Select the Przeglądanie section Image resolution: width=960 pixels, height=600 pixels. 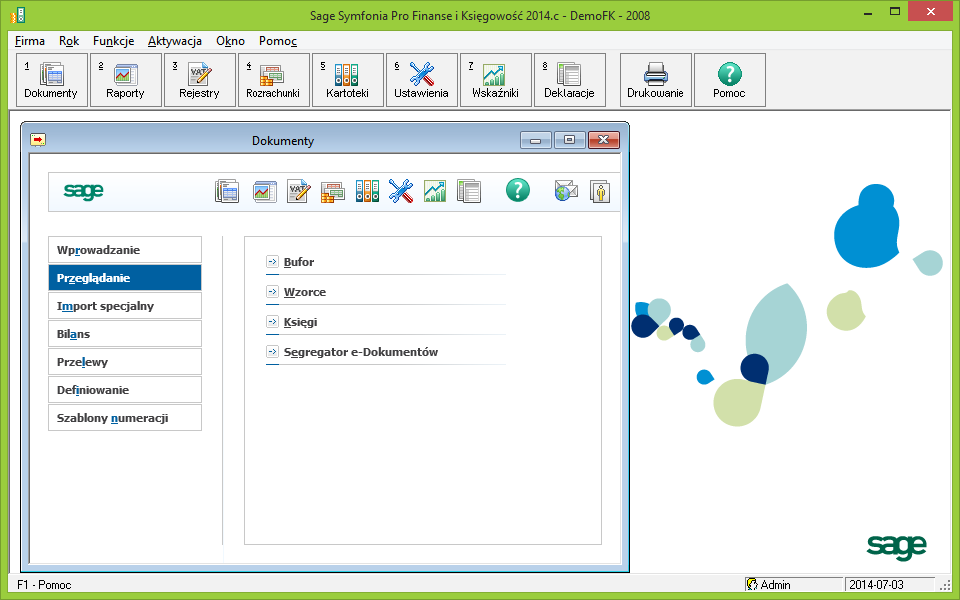click(x=125, y=278)
